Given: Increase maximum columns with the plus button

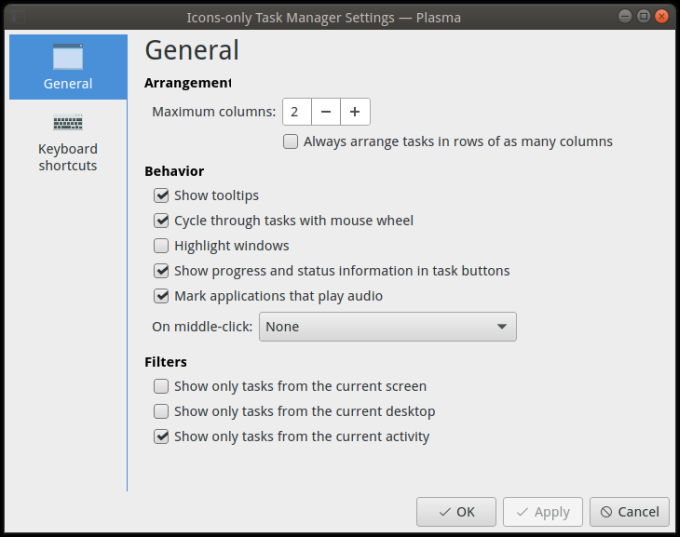Looking at the screenshot, I should tap(355, 112).
